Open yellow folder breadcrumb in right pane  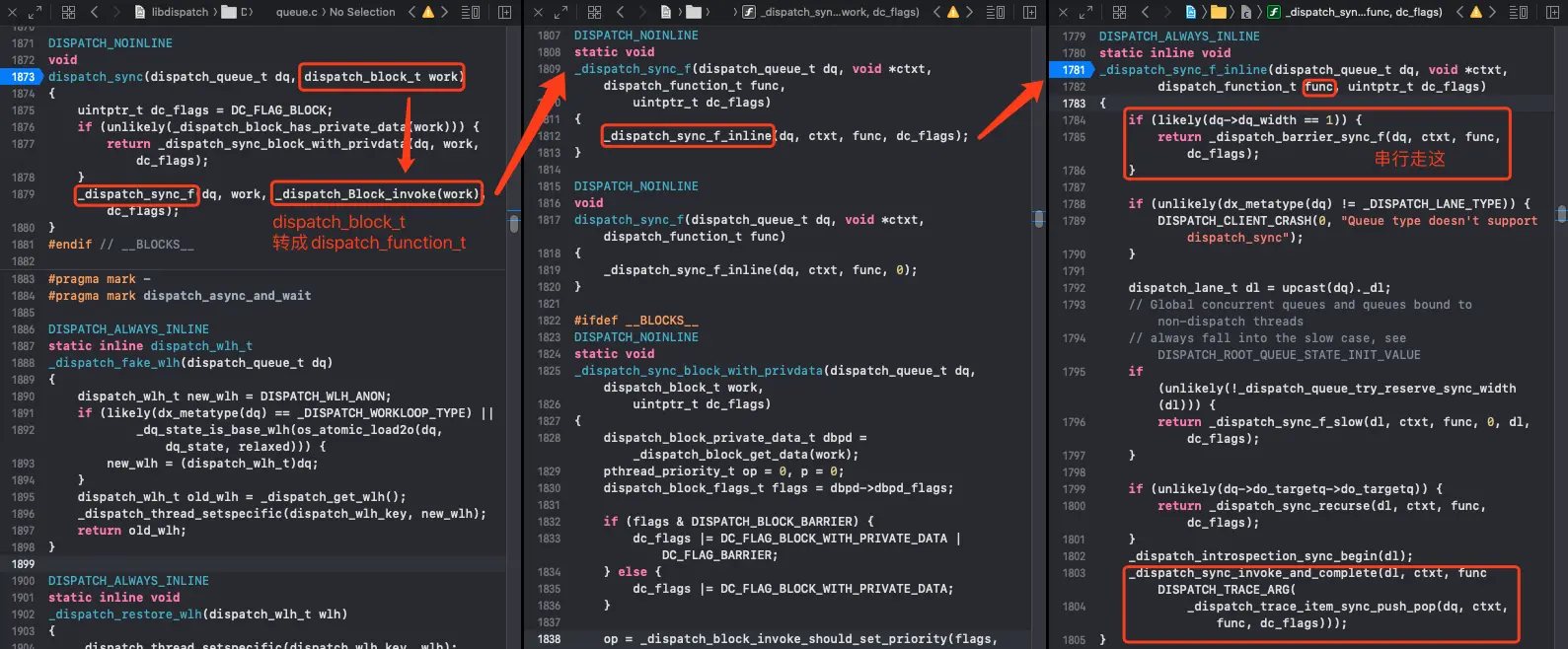pyautogui.click(x=1219, y=12)
